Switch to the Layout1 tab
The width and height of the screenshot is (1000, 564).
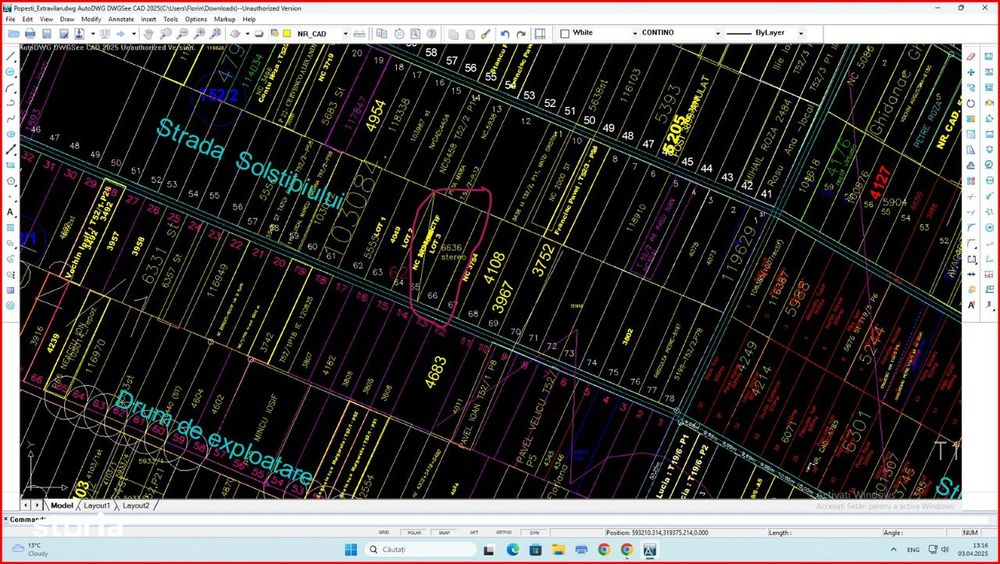pos(97,505)
